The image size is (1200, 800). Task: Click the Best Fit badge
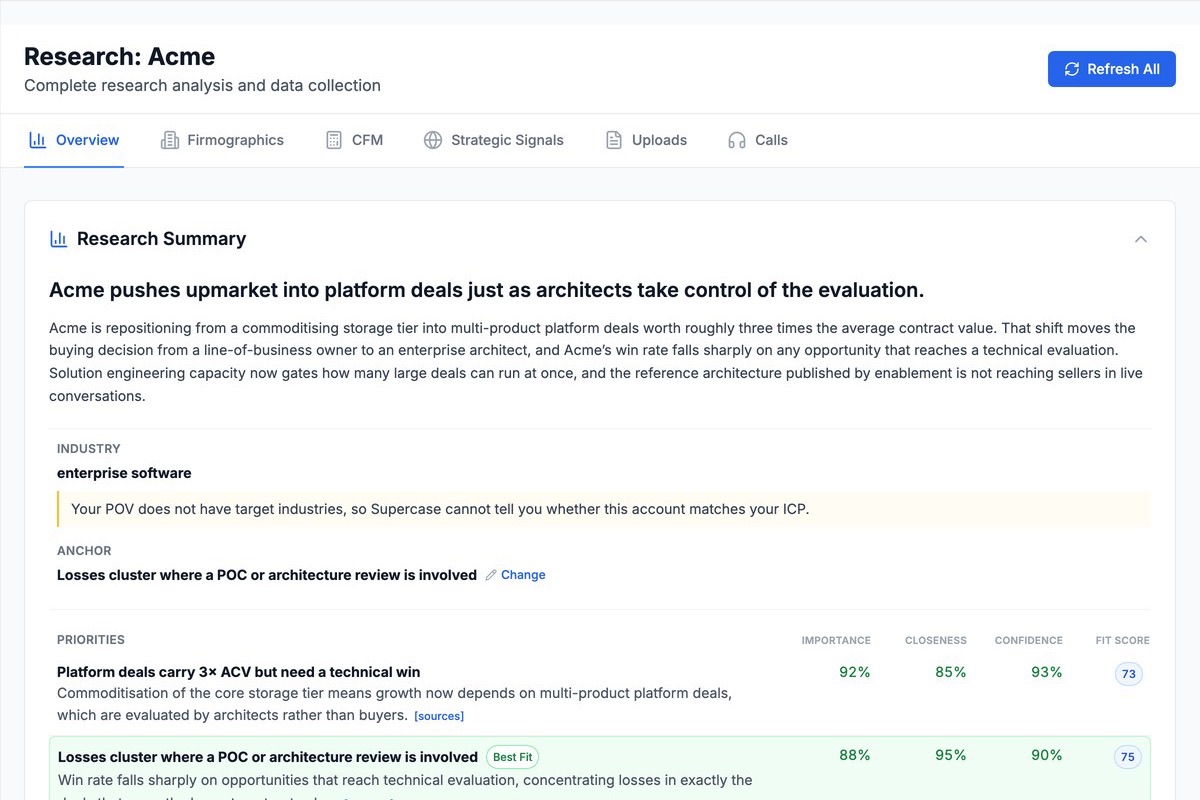coord(512,757)
